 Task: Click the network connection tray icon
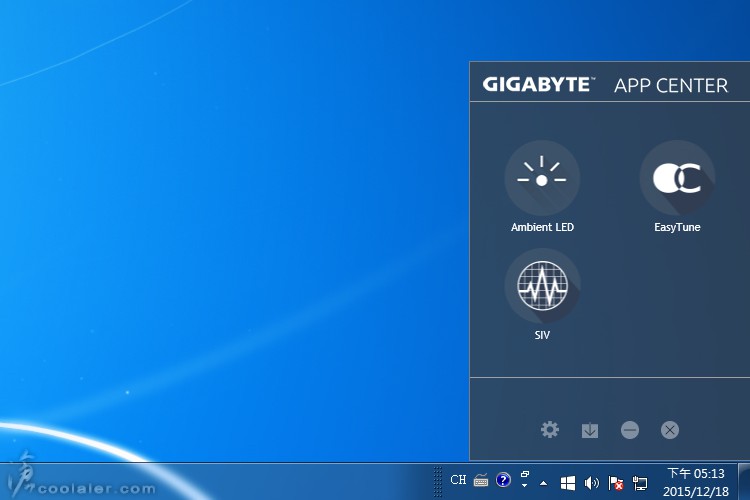(x=640, y=483)
